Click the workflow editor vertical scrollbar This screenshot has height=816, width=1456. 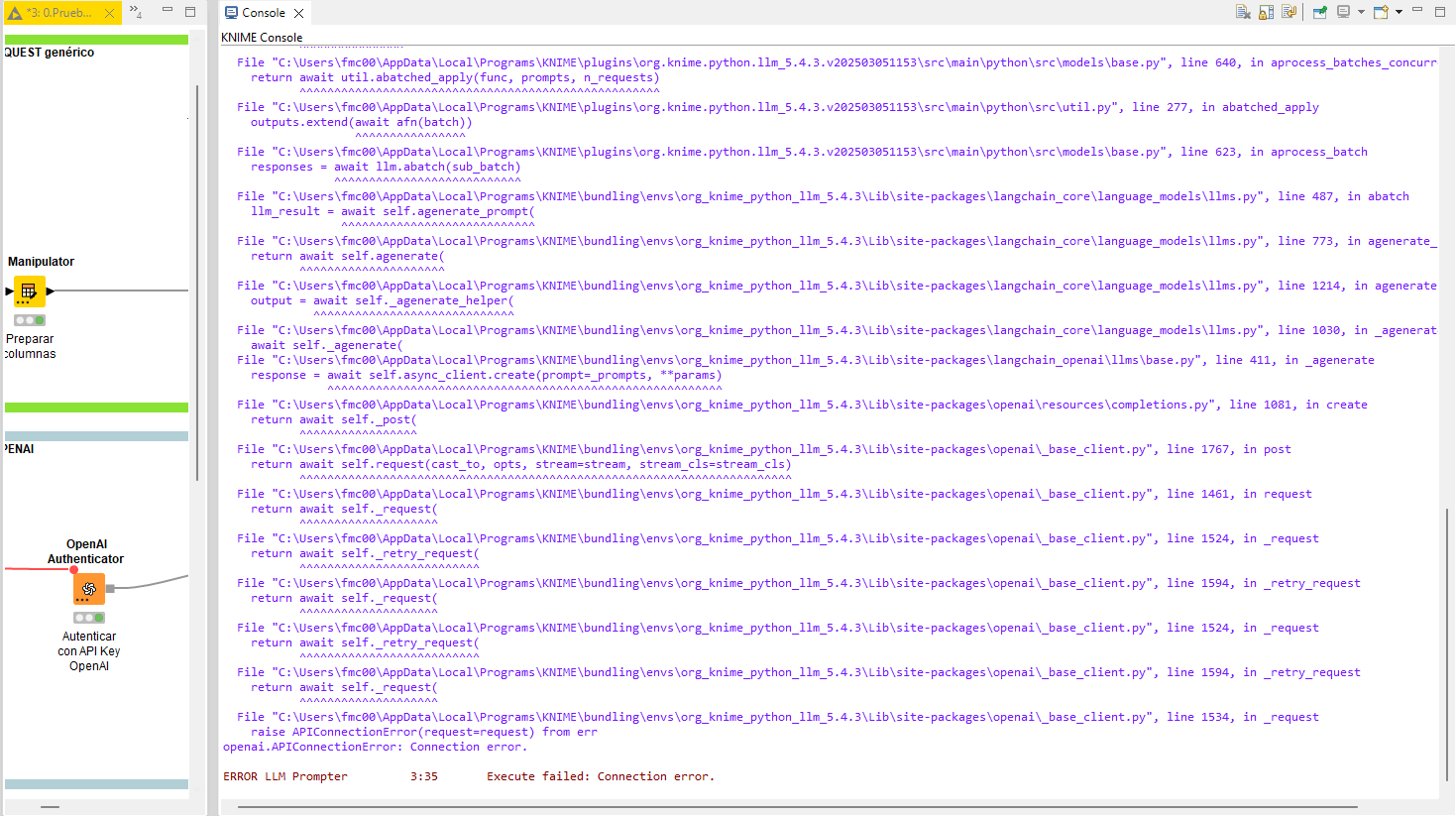(x=198, y=283)
